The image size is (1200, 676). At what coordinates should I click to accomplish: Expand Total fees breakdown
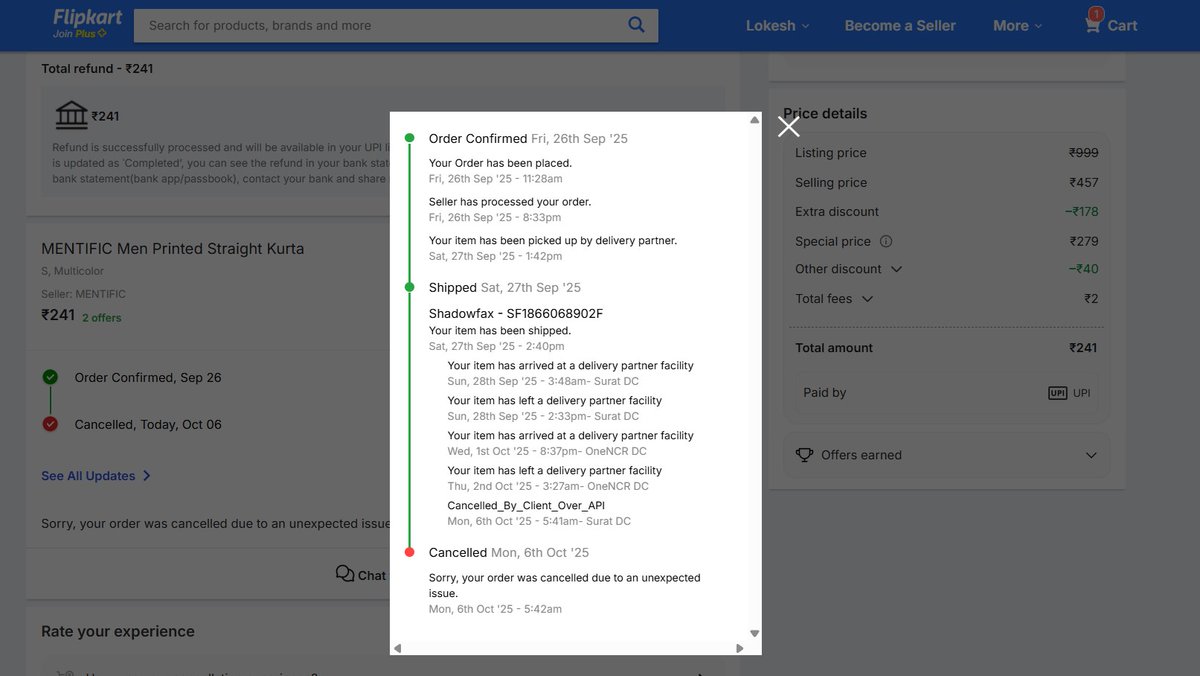point(867,299)
